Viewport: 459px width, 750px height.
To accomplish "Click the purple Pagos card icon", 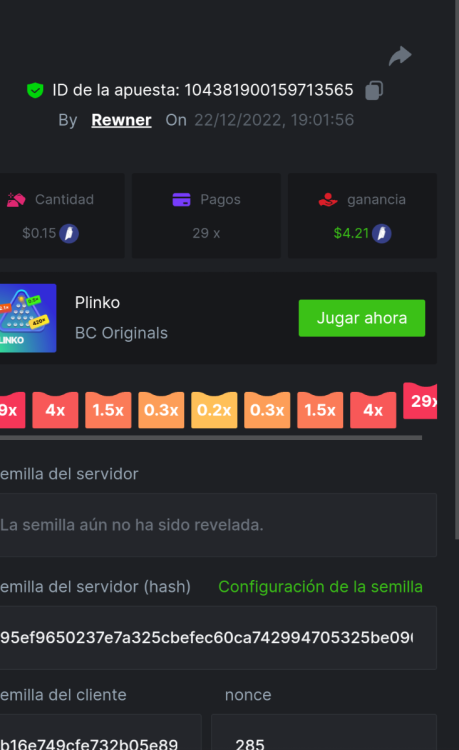I will [x=181, y=199].
